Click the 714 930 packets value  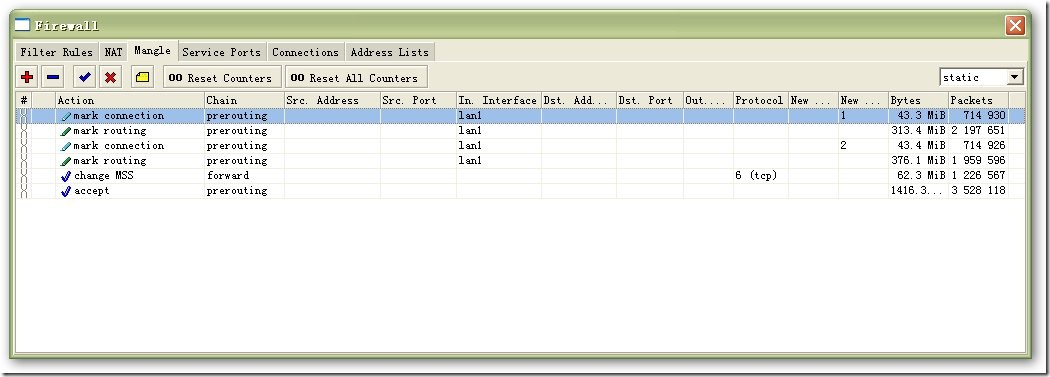click(984, 116)
